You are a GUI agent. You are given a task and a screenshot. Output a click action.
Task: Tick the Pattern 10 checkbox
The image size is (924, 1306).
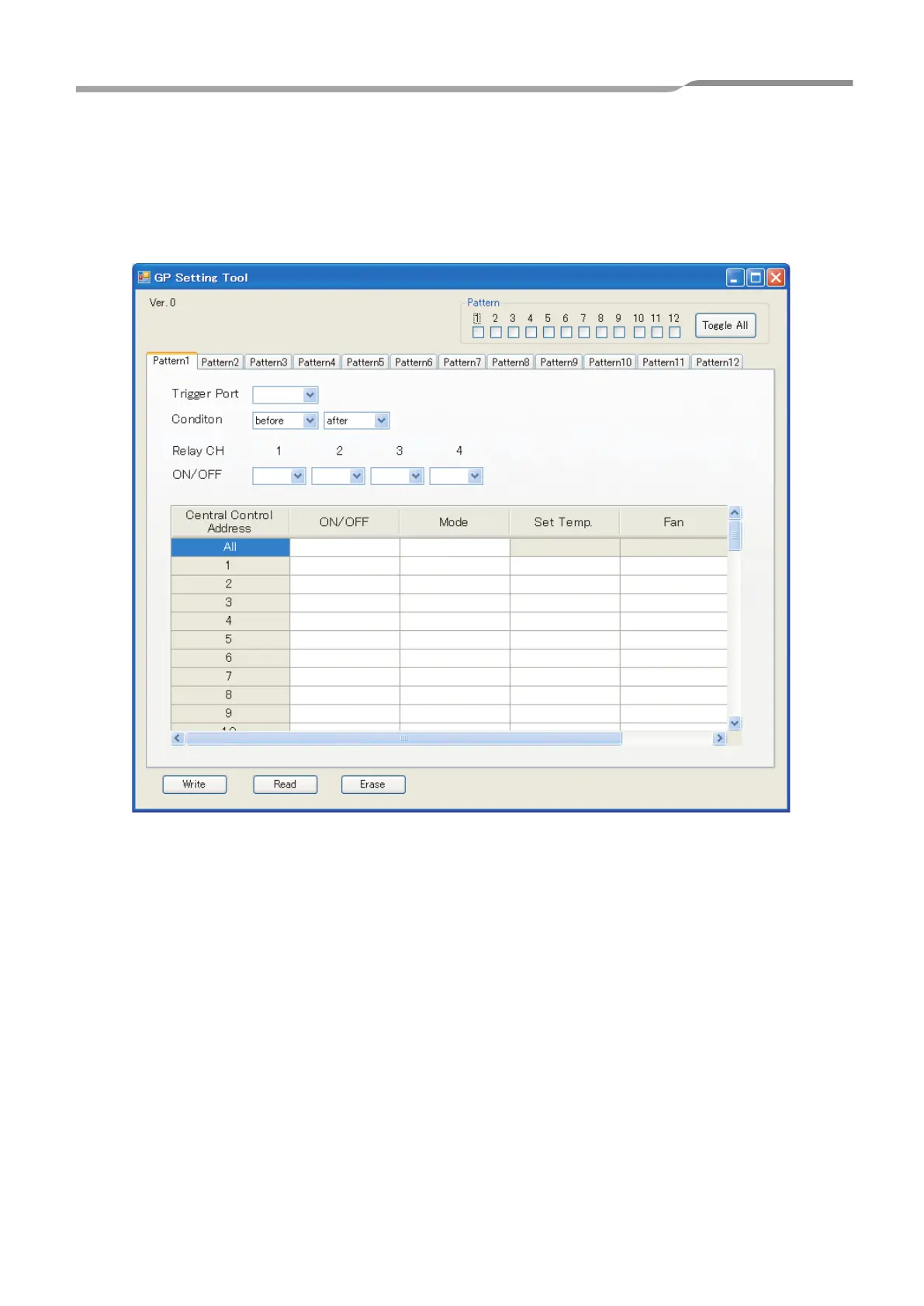pos(639,332)
